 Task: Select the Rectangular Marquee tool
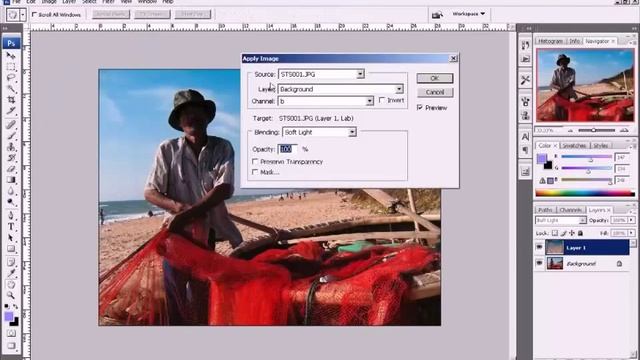11,67
